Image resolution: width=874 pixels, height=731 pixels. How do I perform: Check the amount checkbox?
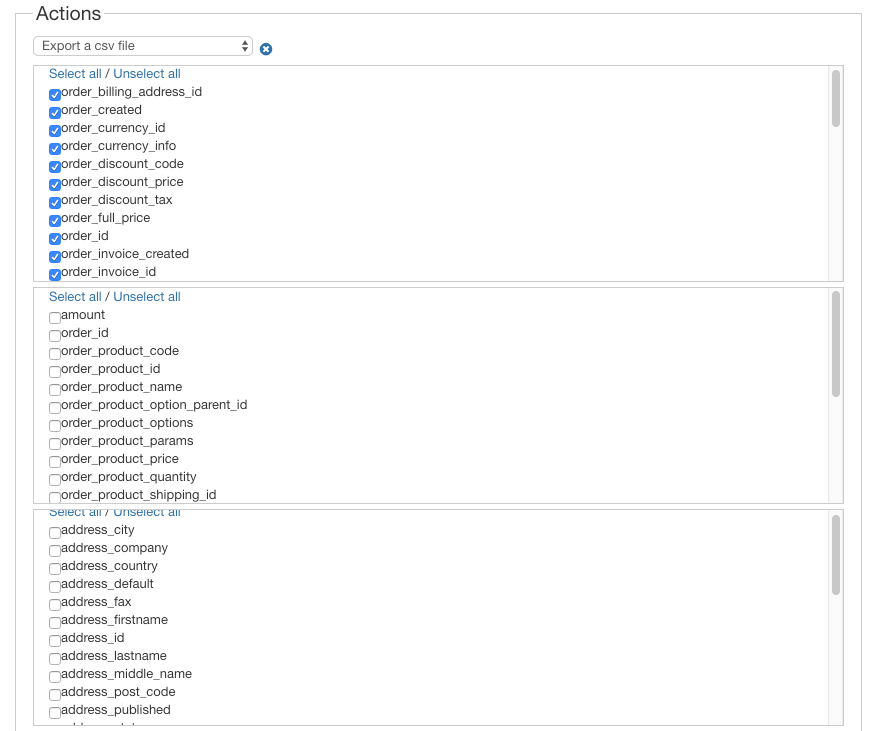pos(55,318)
